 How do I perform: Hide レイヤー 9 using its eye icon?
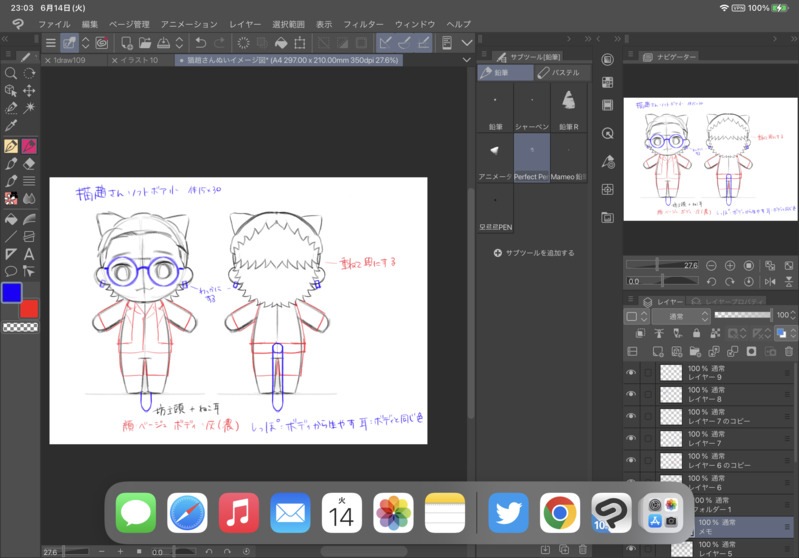point(631,372)
